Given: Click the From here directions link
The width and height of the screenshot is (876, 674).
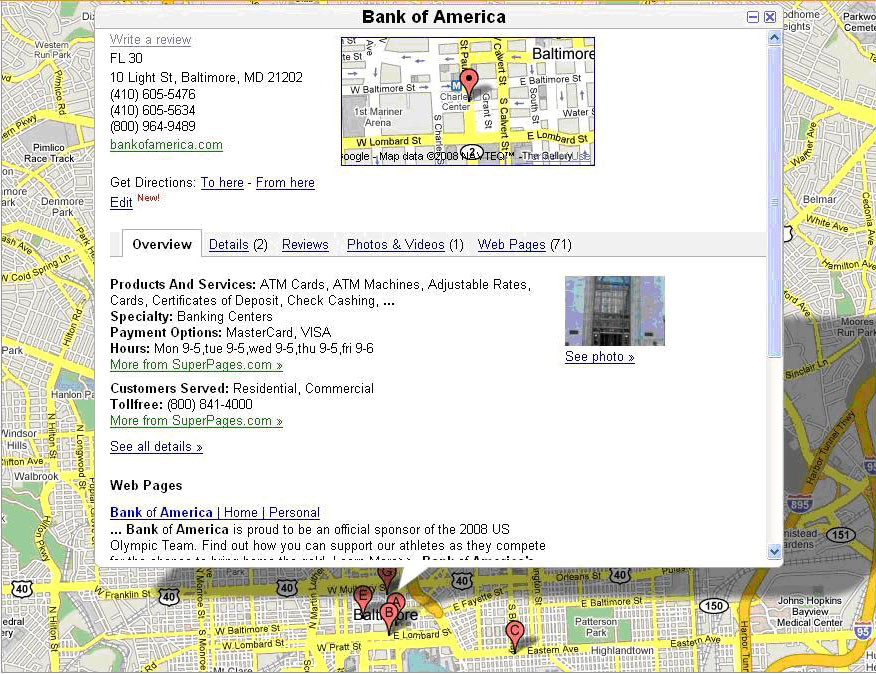Looking at the screenshot, I should click(x=285, y=183).
